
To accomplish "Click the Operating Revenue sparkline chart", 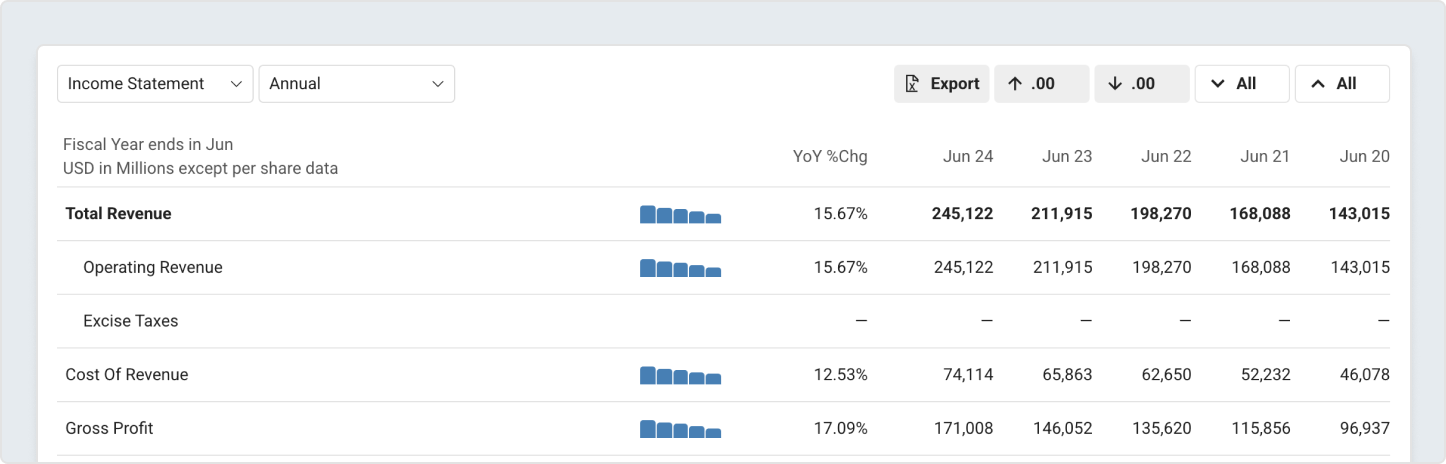I will click(x=680, y=268).
